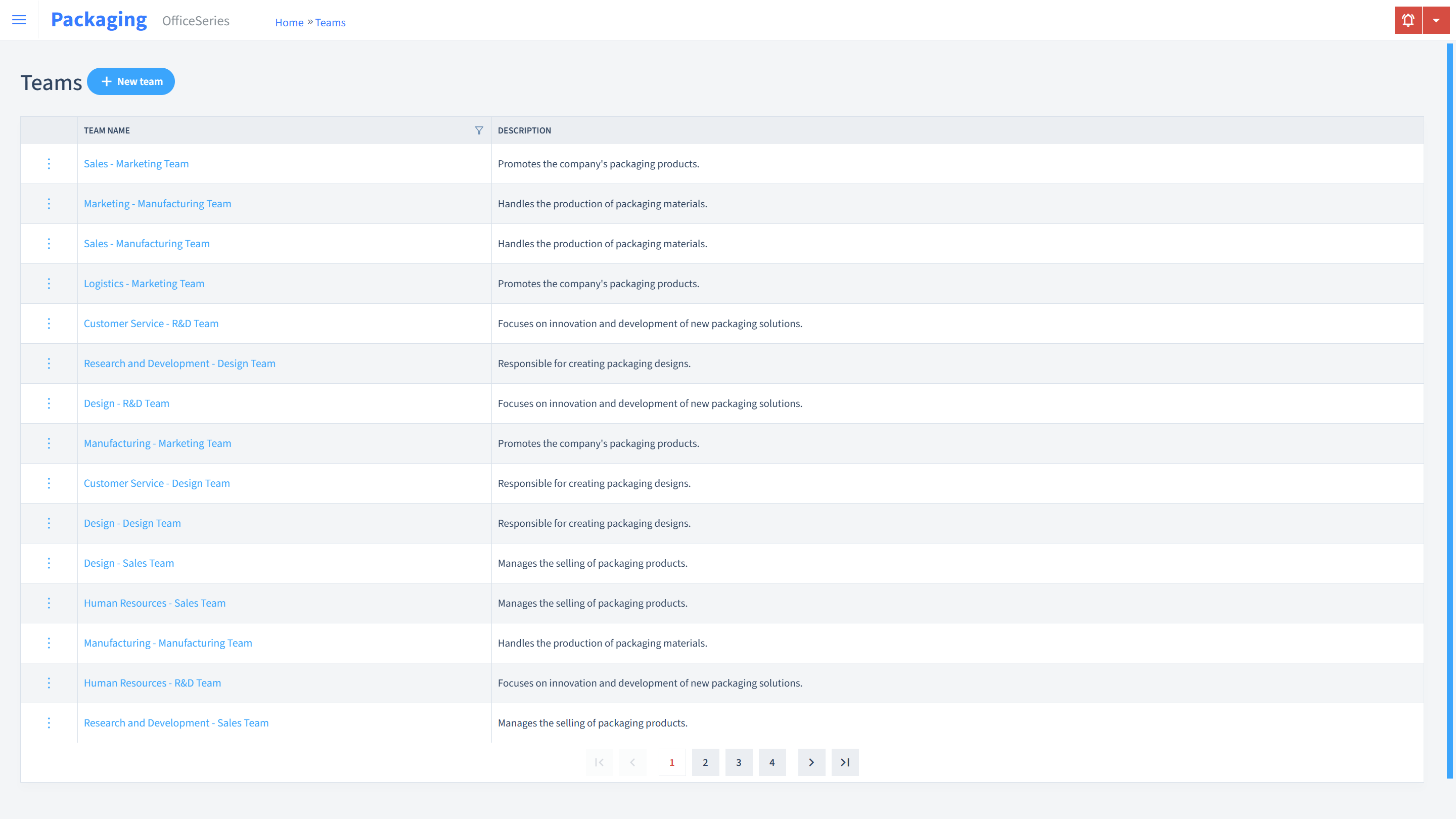Image resolution: width=1456 pixels, height=819 pixels.
Task: Click the dropdown arrow next to bell icon
Action: tap(1436, 20)
